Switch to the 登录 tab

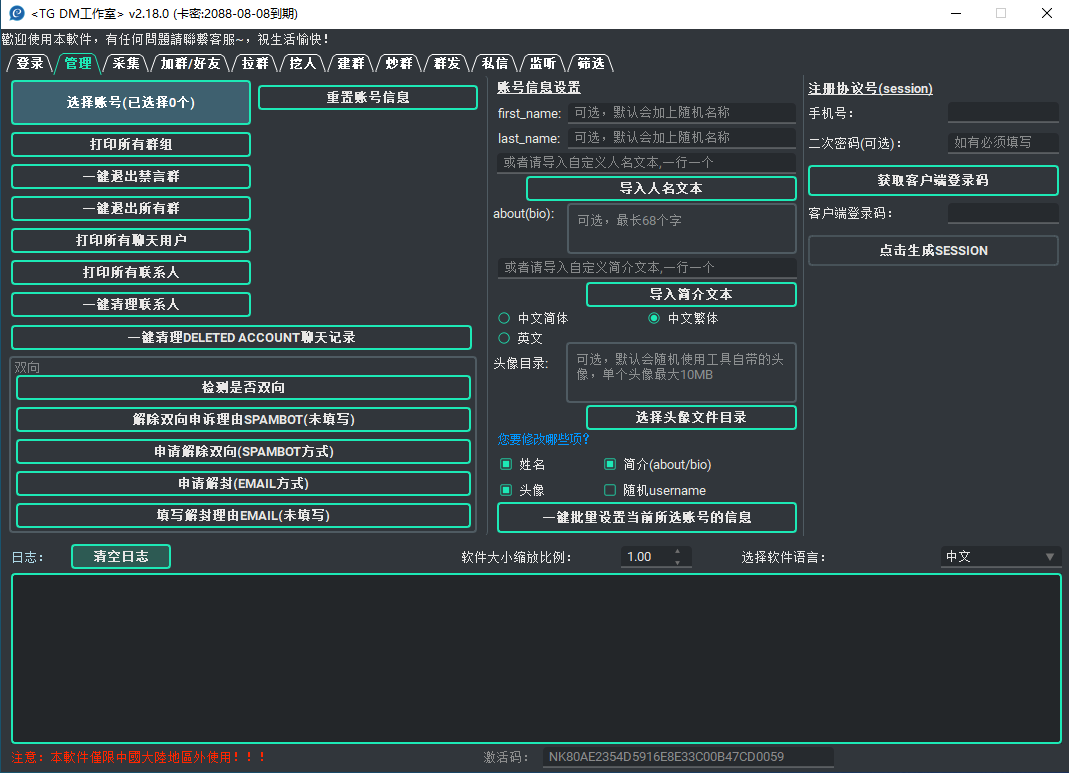(x=29, y=63)
